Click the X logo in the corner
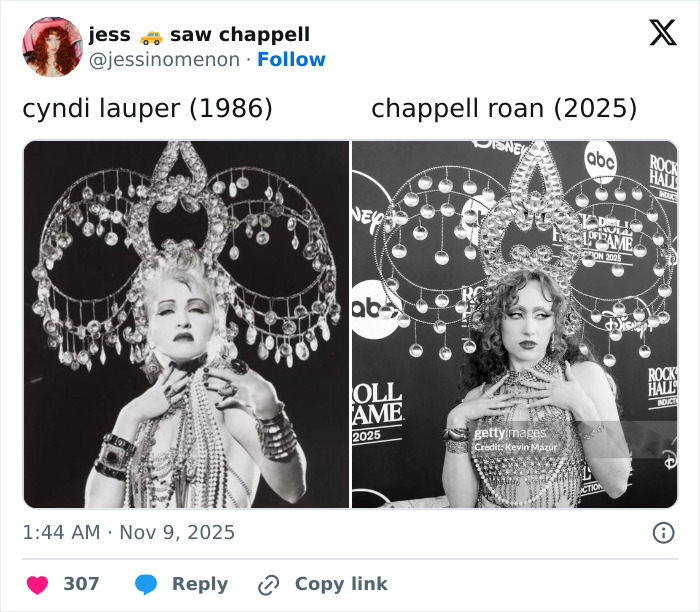 [662, 33]
